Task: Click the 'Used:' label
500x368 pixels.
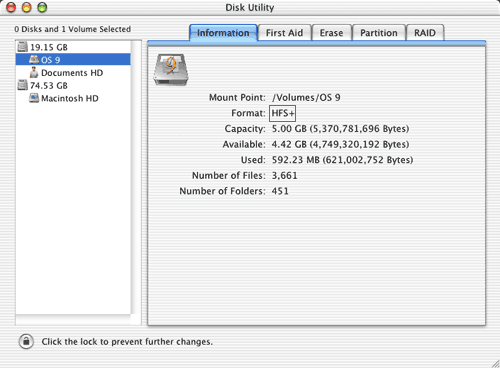Action: coord(253,160)
